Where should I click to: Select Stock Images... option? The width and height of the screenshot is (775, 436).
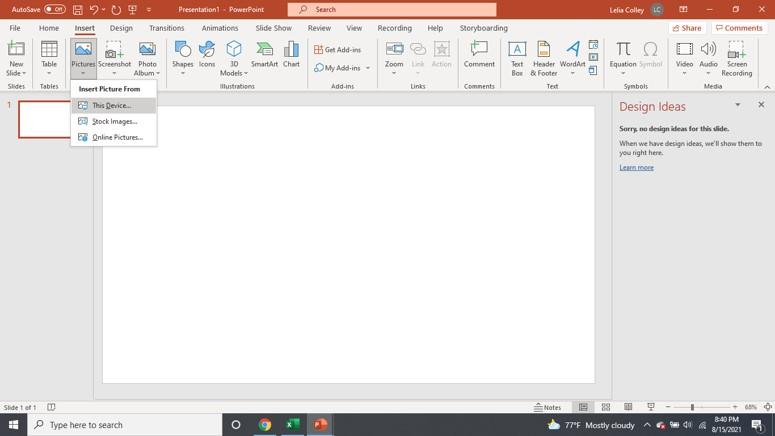(114, 121)
